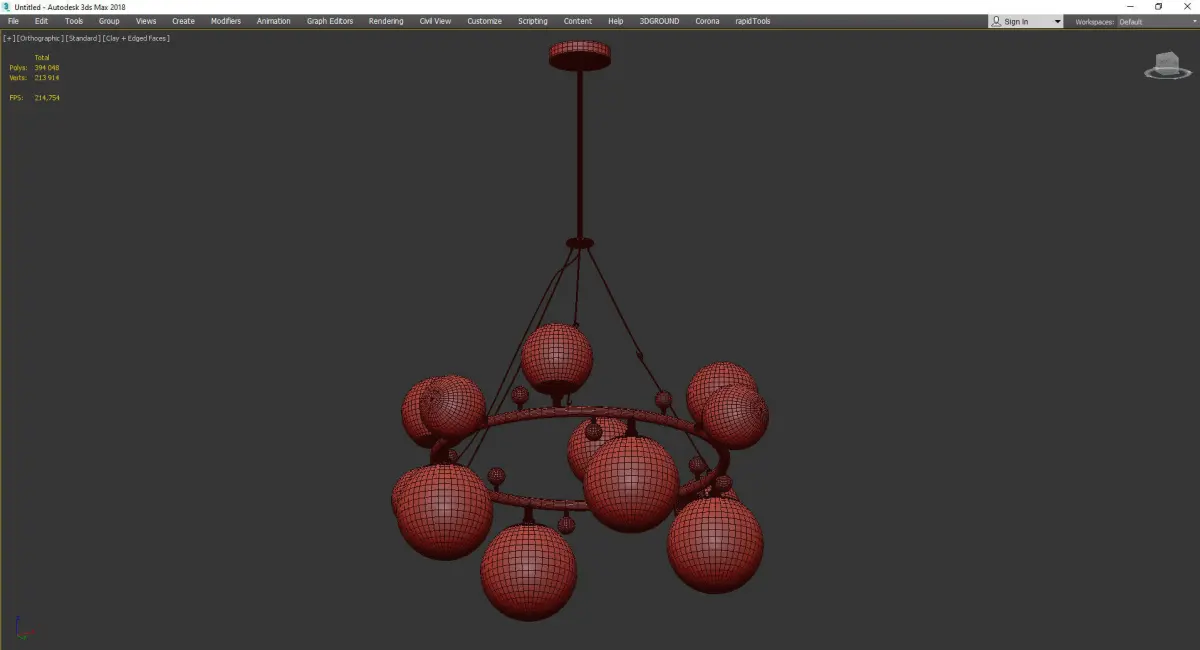Open the rapidTools menu

753,21
